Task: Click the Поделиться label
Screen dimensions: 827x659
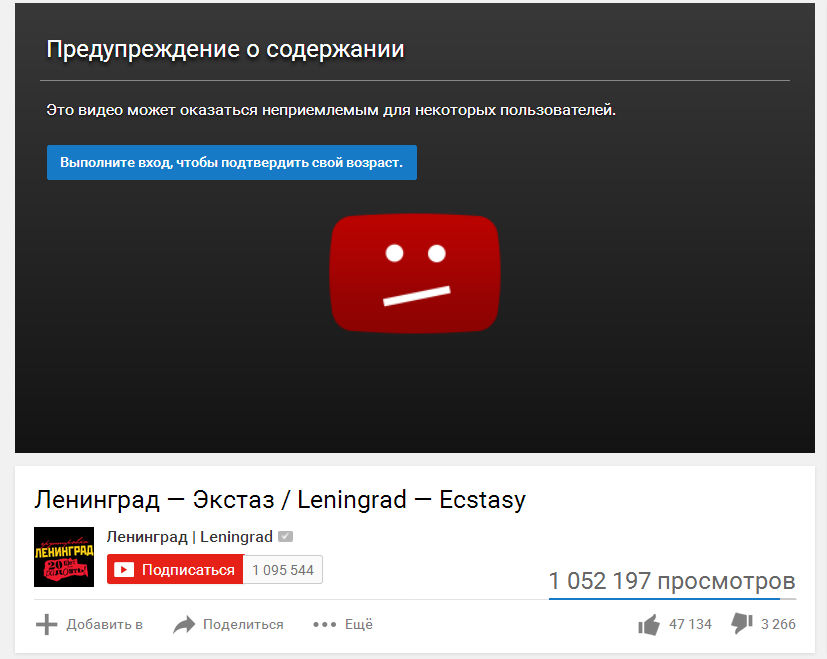Action: [x=243, y=625]
